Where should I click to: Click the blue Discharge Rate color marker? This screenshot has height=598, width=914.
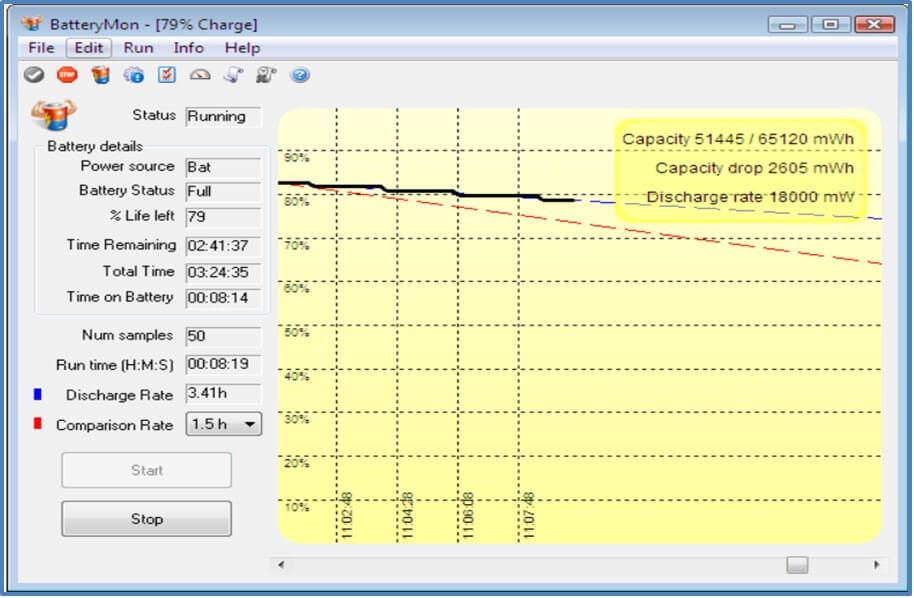coord(38,395)
